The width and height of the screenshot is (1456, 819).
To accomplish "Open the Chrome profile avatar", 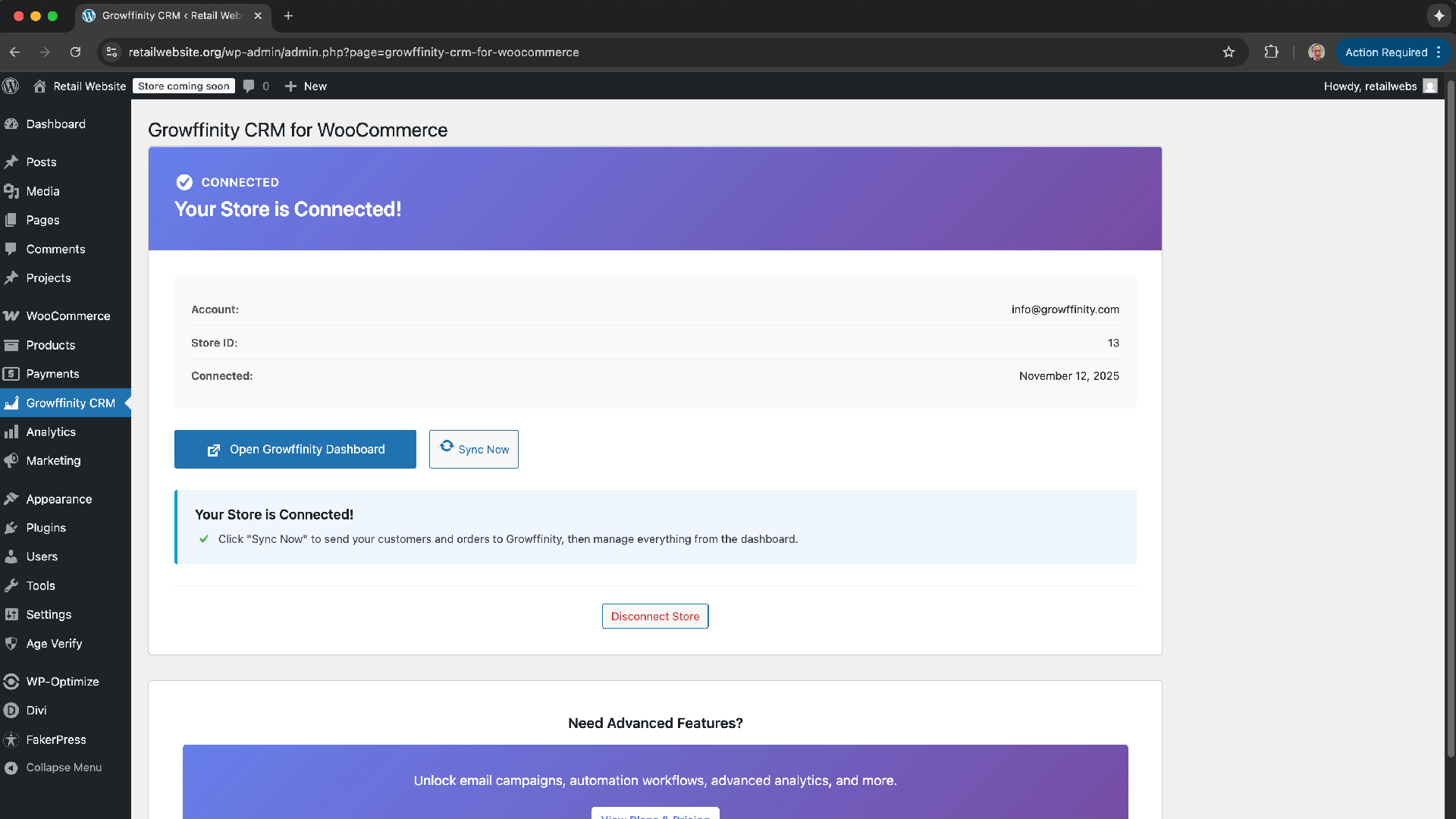I will pos(1316,52).
